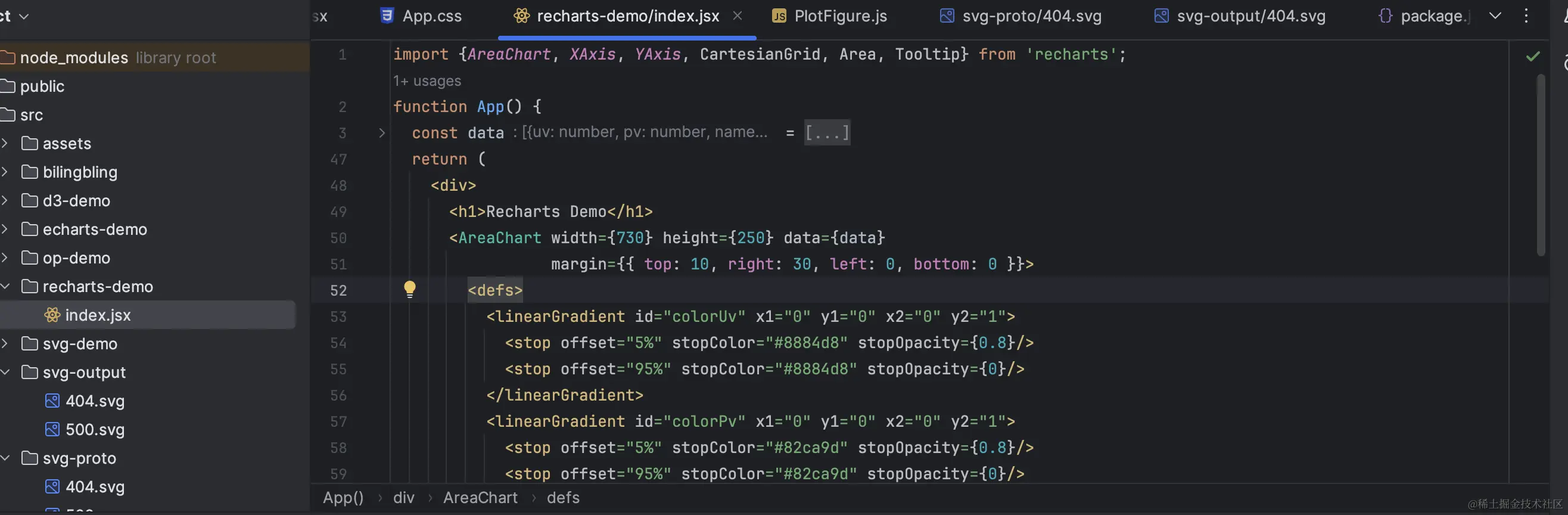The image size is (1568, 515).
Task: Click the colorPv gradient id text
Action: [704, 422]
